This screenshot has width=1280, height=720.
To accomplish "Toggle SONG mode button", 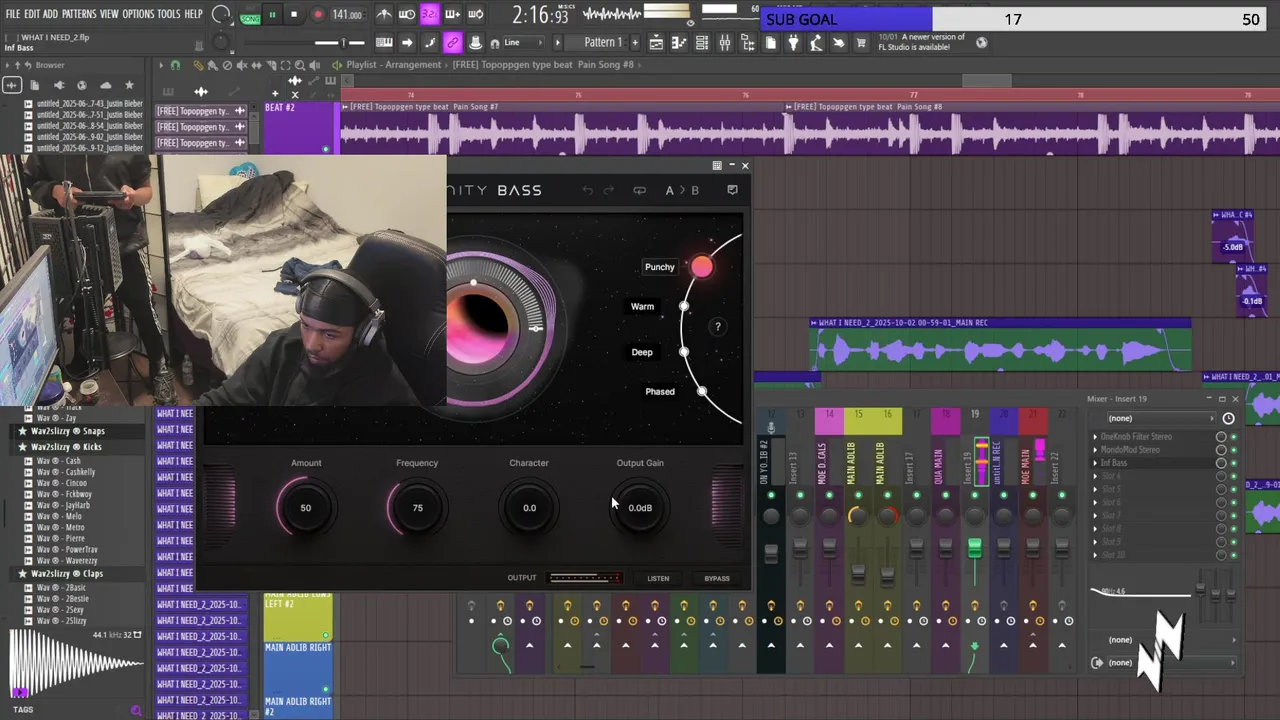I will pyautogui.click(x=250, y=17).
